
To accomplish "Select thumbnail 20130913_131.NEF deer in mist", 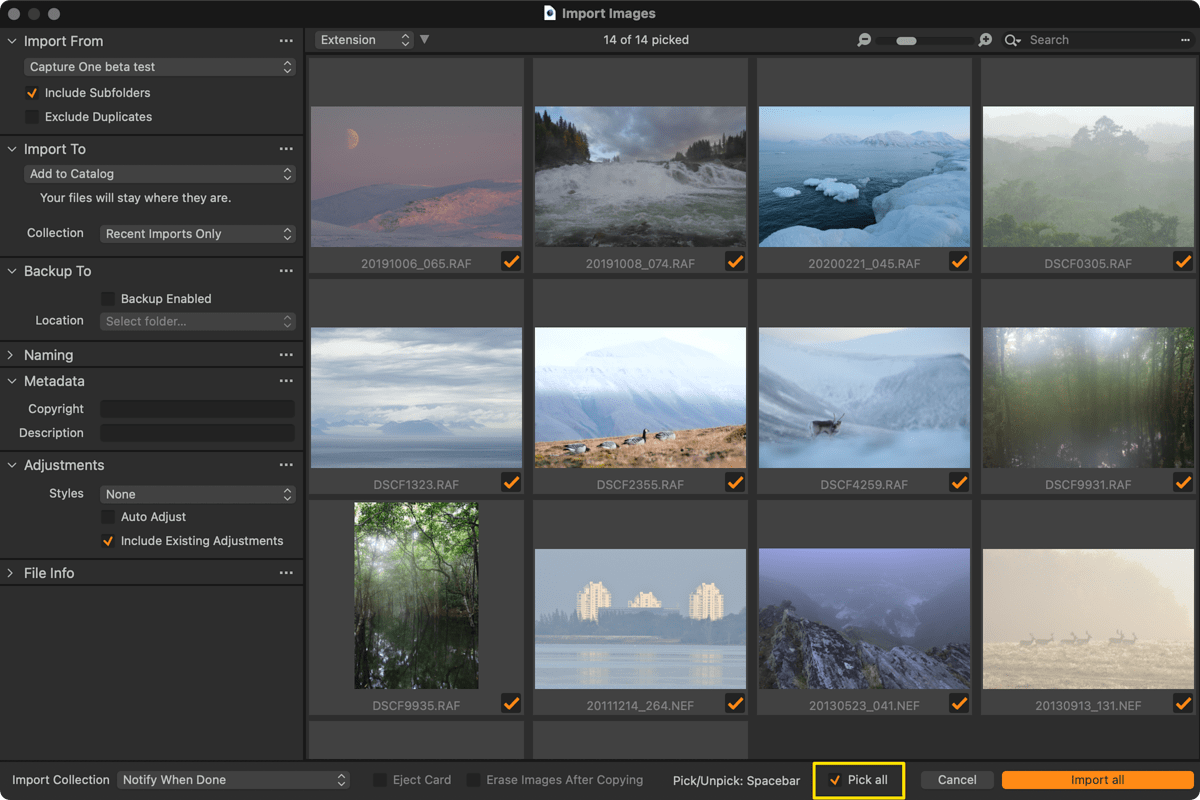I will [1088, 619].
